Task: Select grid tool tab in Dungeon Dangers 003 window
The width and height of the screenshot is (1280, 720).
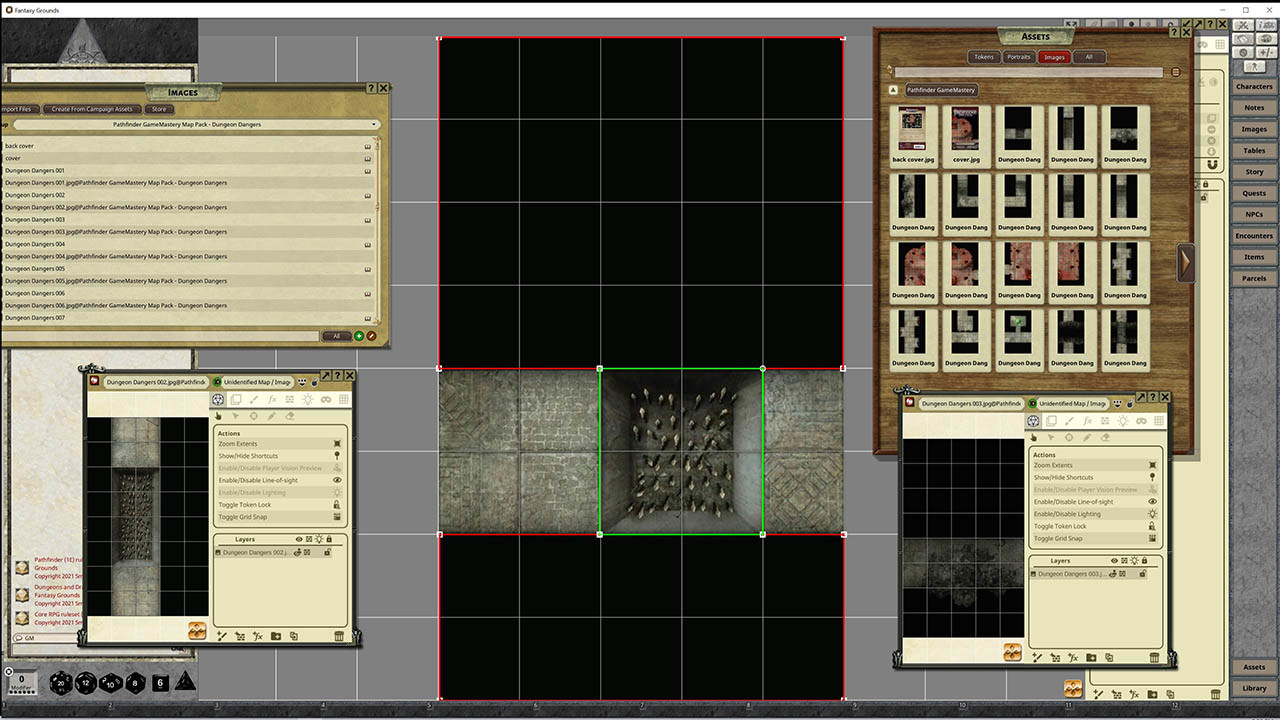Action: click(1159, 421)
